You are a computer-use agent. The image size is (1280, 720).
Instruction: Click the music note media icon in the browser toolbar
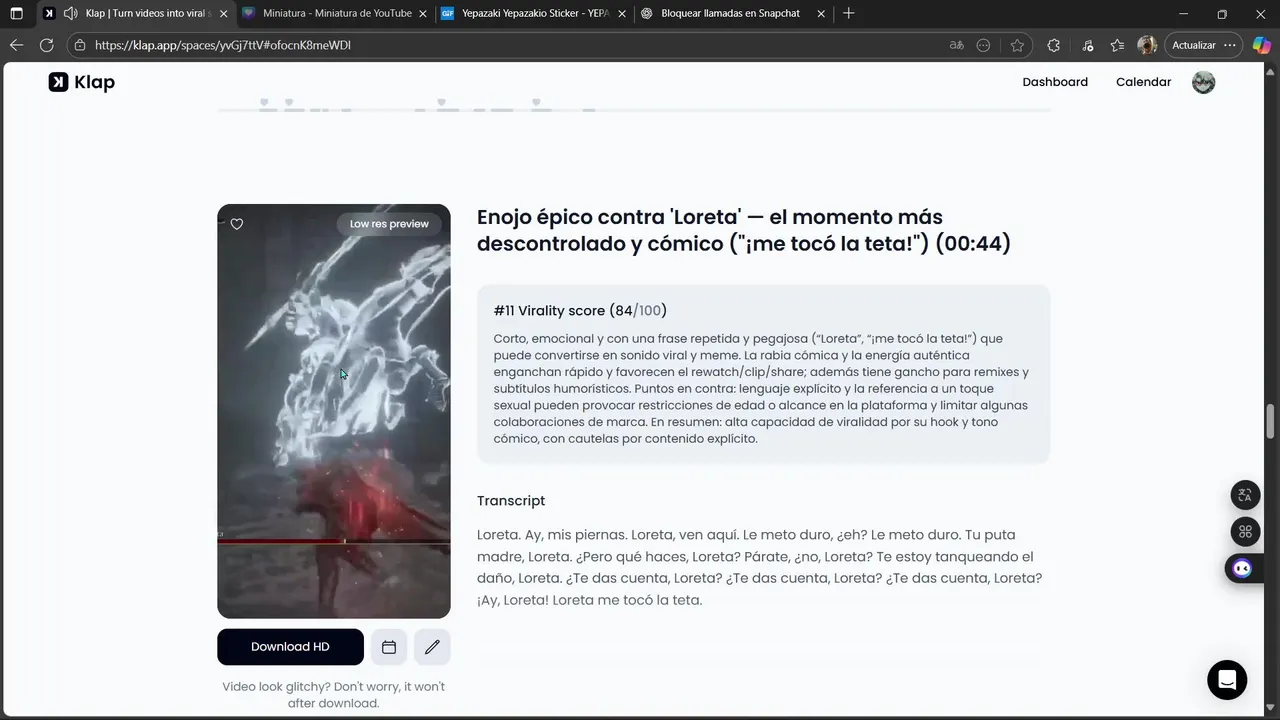tap(1087, 45)
